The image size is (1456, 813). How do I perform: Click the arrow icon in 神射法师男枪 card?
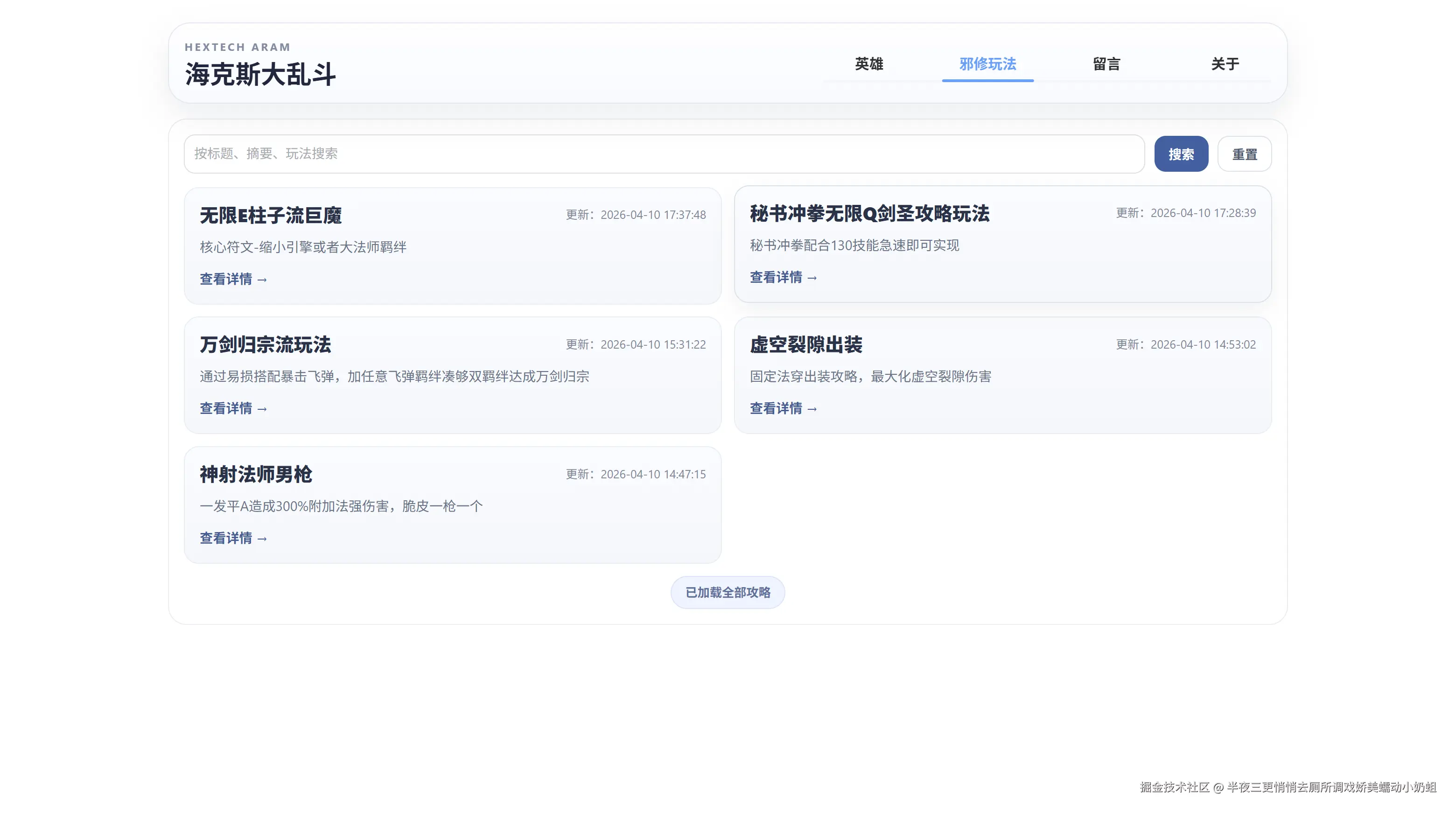262,538
